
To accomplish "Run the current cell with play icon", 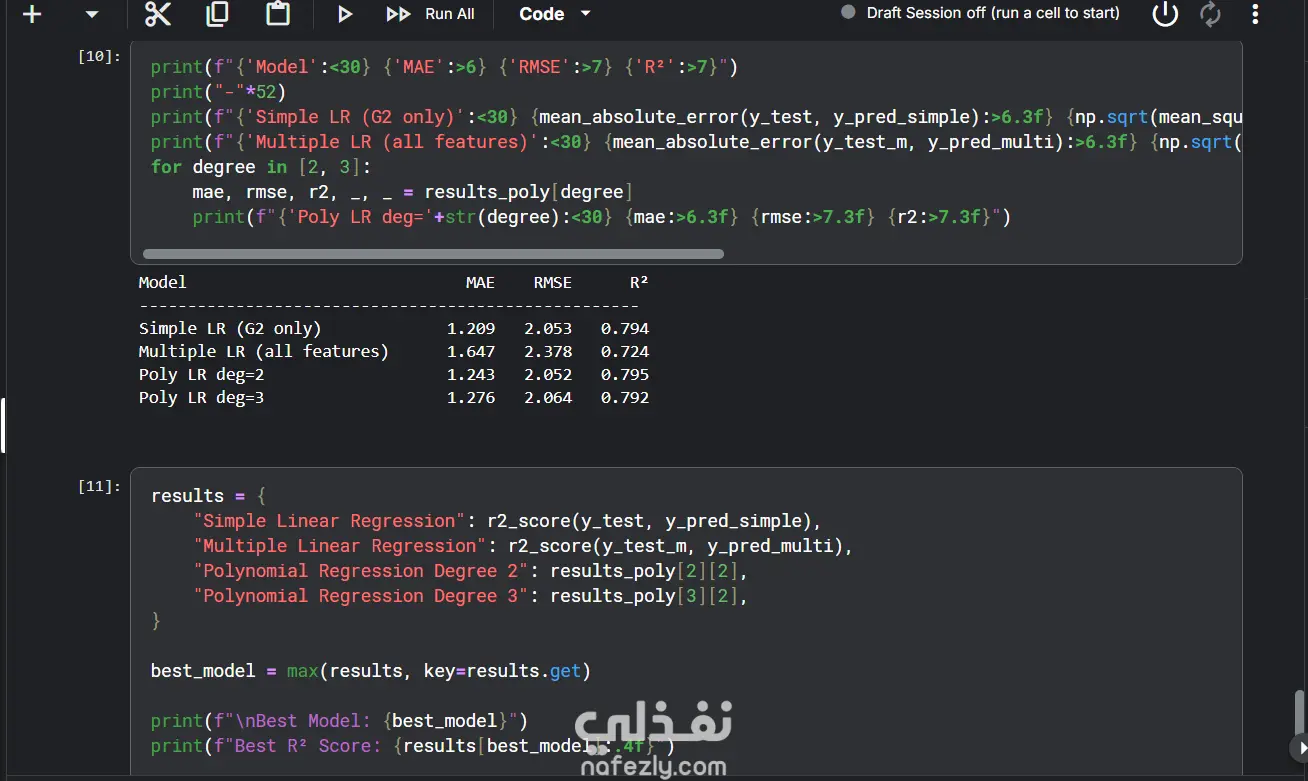I will pos(345,14).
